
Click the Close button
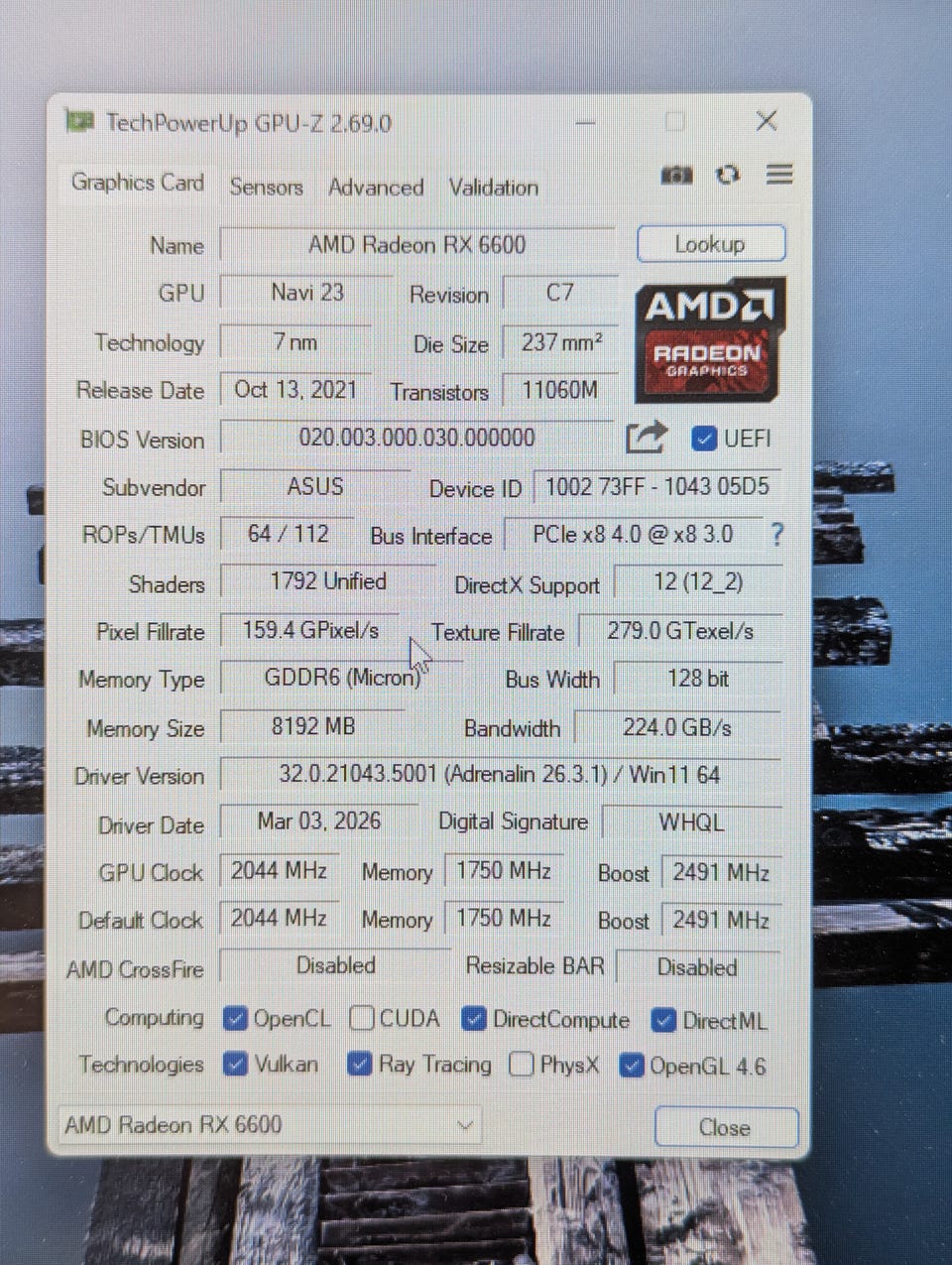726,1127
